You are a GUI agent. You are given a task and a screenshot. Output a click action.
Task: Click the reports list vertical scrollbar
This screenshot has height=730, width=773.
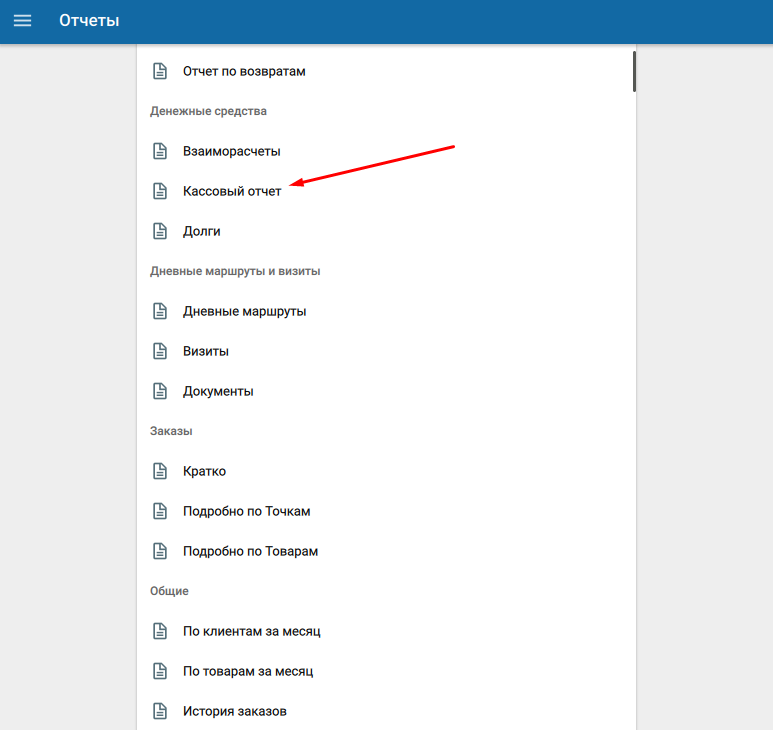tap(634, 71)
